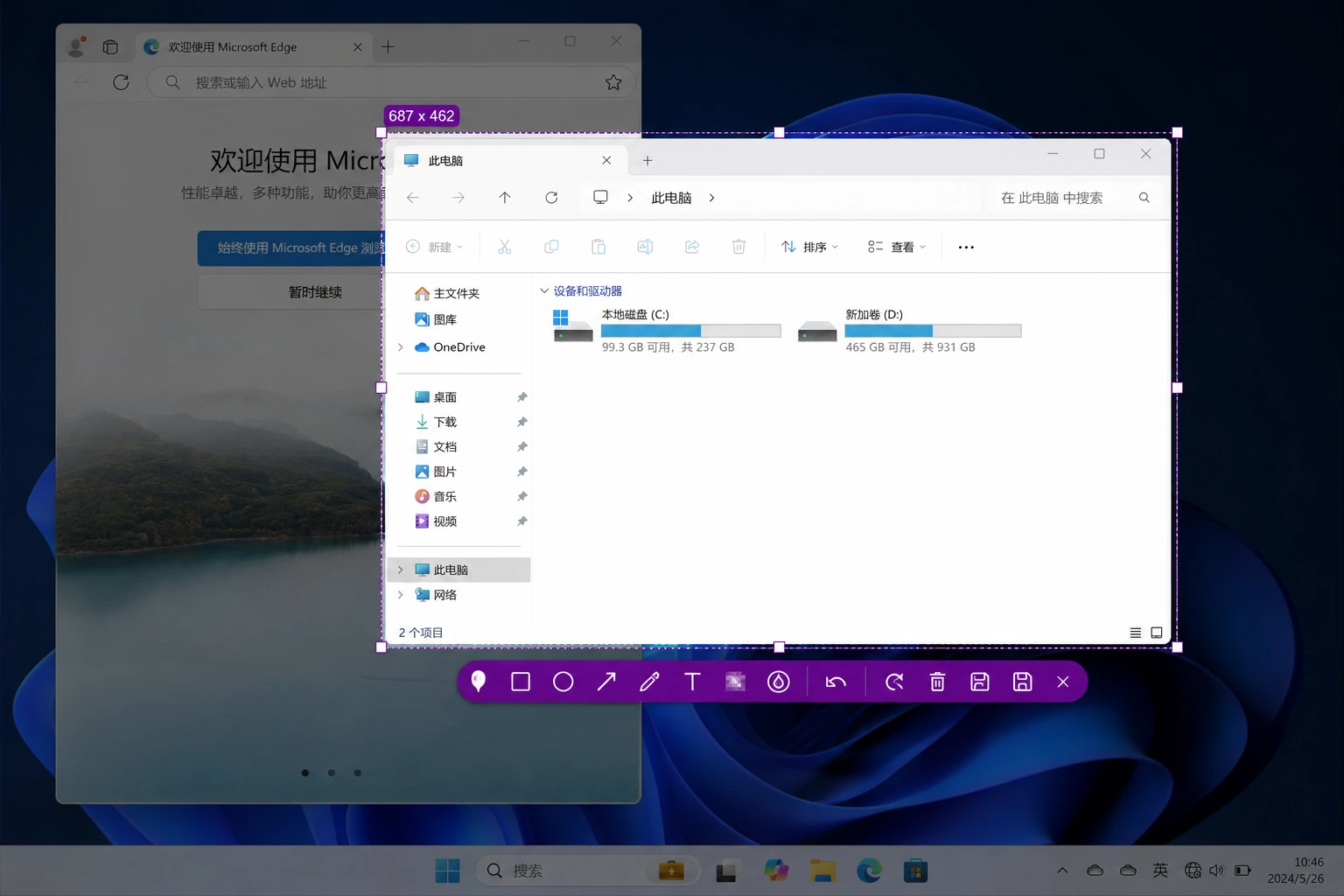1344x896 pixels.
Task: Click the Edge address bar
Action: click(x=390, y=82)
